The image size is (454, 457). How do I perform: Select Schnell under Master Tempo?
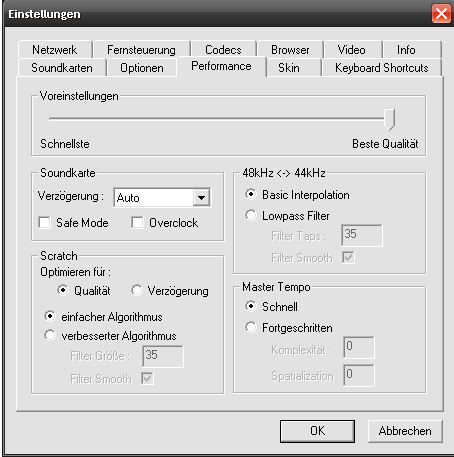(251, 306)
